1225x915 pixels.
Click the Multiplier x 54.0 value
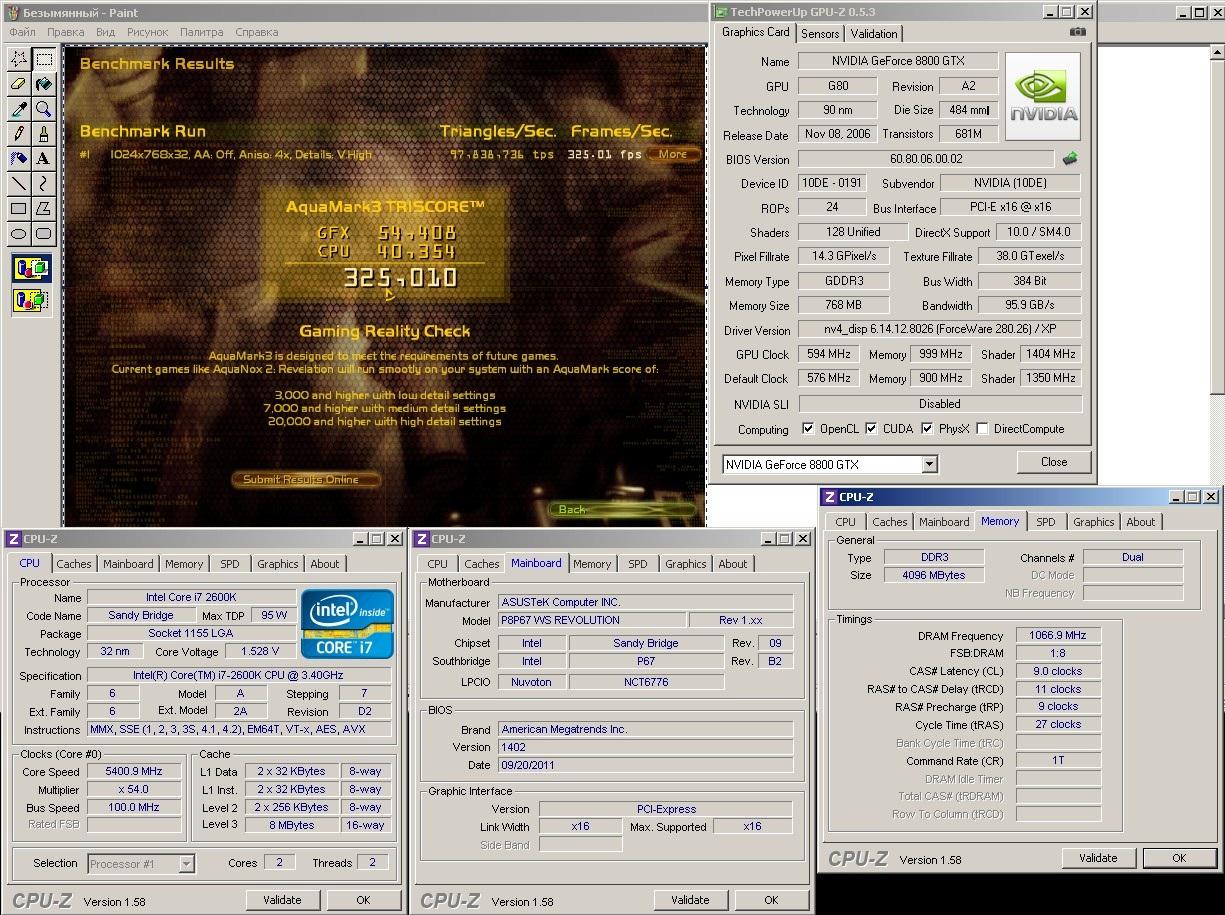134,790
